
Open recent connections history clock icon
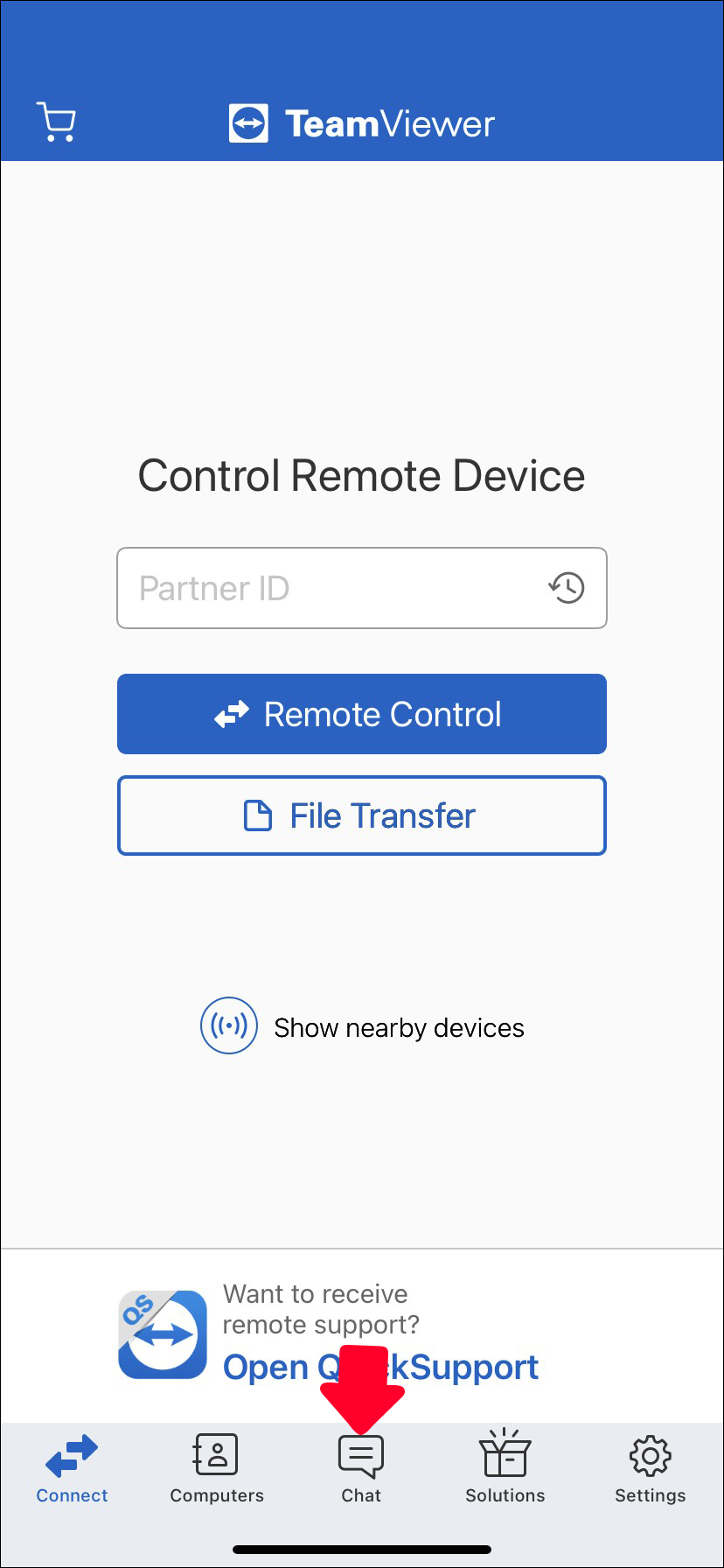567,587
